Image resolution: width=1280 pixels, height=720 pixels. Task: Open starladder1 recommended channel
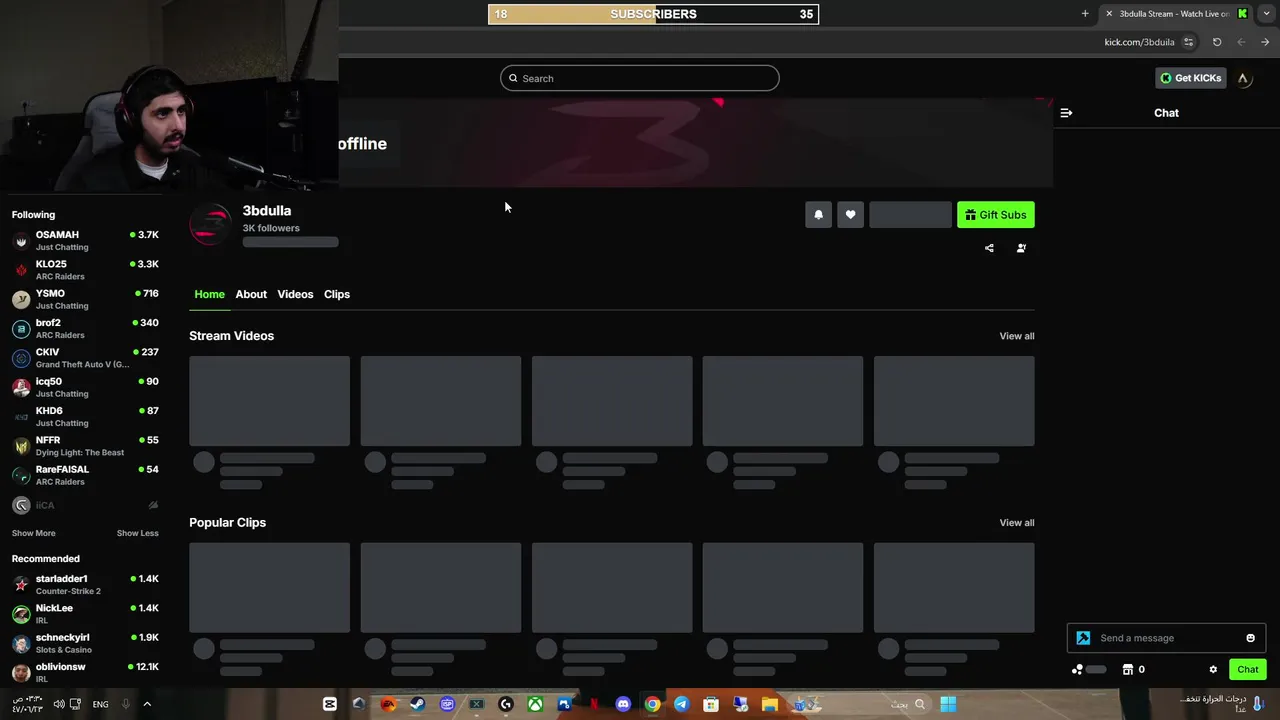(85, 585)
